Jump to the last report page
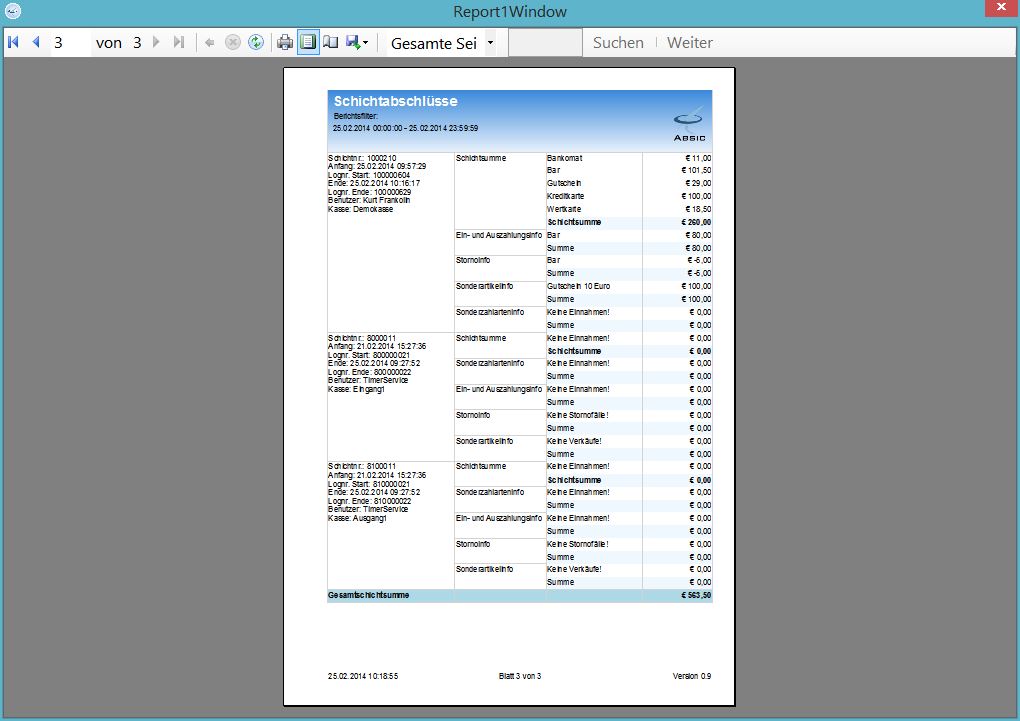Viewport: 1020px width, 721px height. click(179, 42)
